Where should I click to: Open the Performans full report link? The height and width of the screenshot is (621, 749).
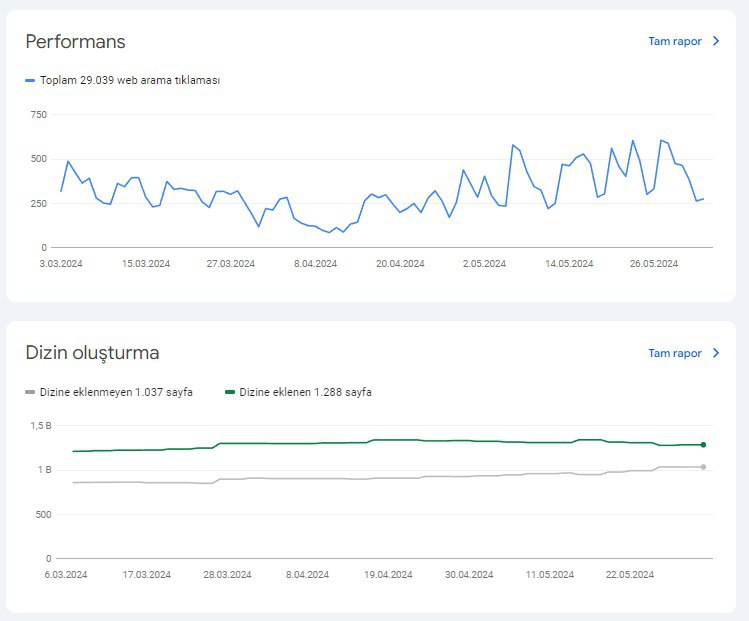tap(674, 42)
